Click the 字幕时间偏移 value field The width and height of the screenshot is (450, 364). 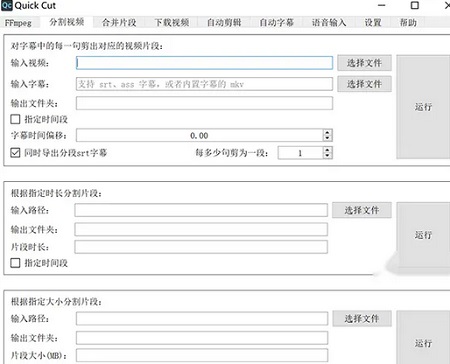199,135
